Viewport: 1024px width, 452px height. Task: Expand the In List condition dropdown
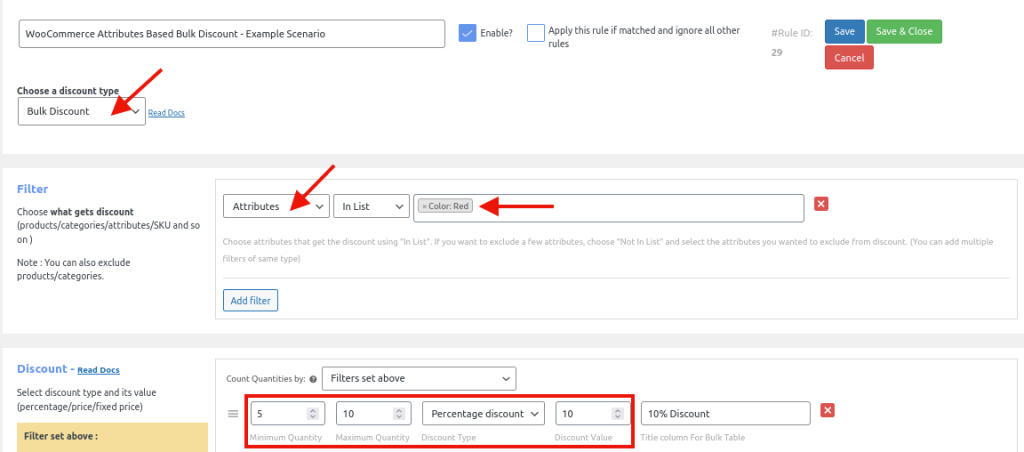click(371, 206)
